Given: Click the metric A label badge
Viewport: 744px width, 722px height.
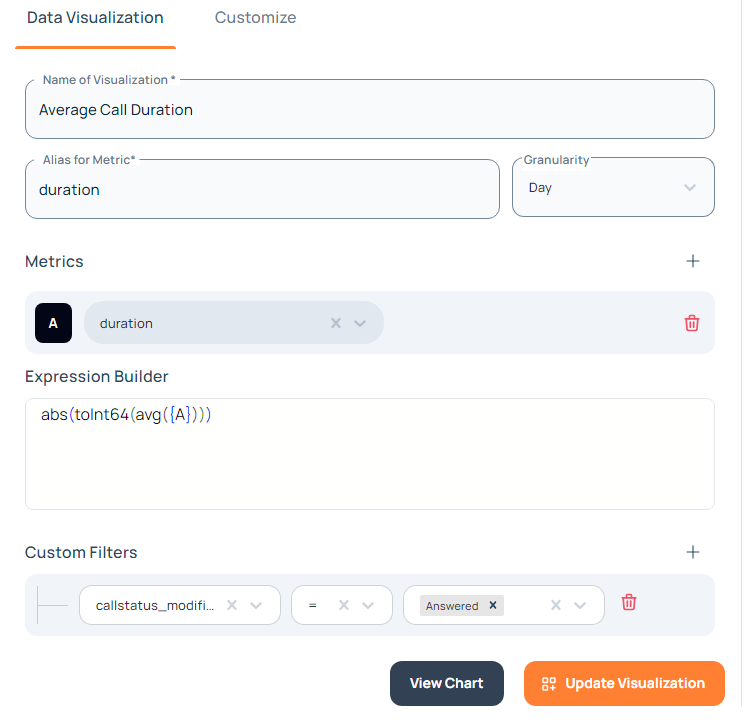Looking at the screenshot, I should click(53, 323).
